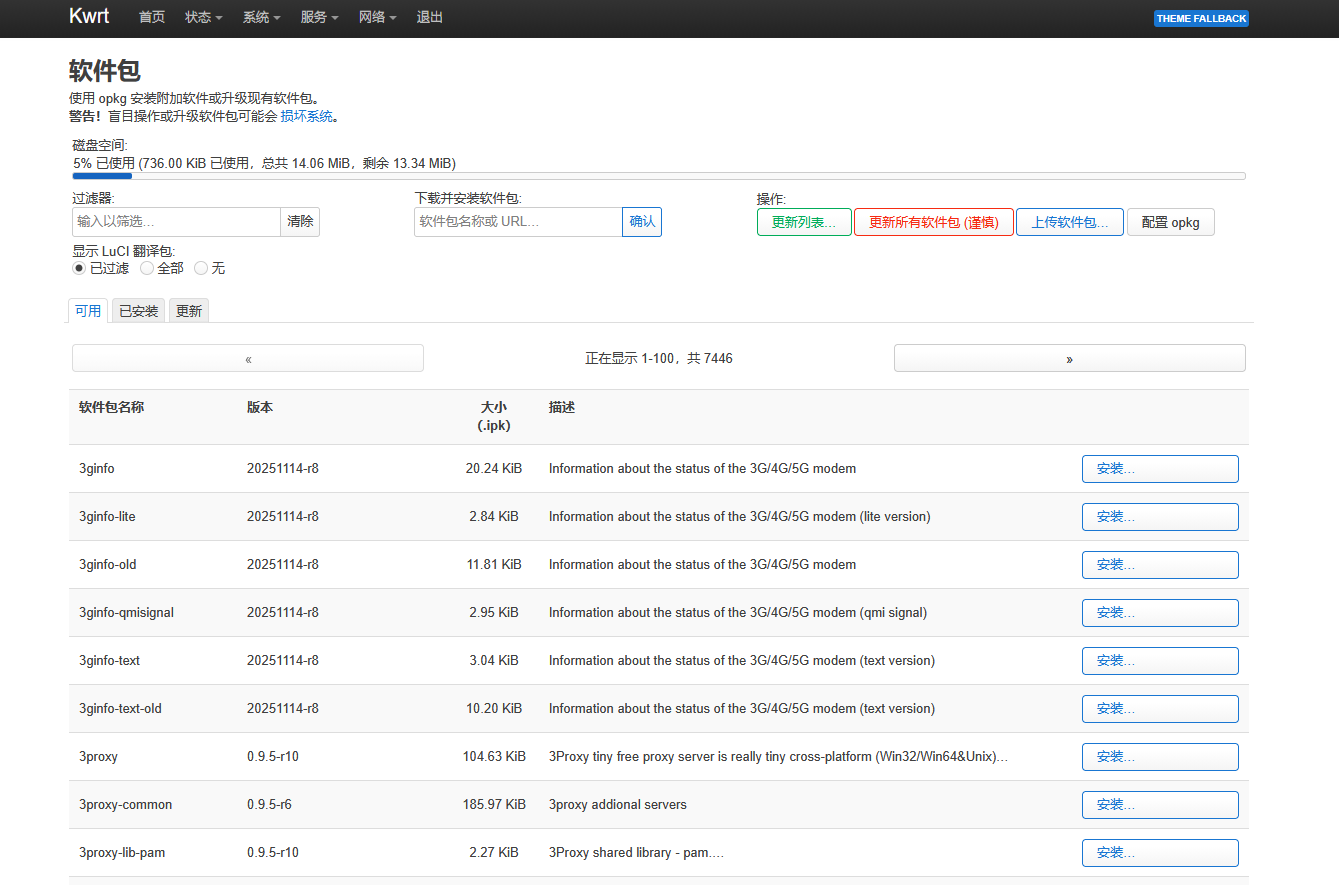1339x885 pixels.
Task: Click the 清除 button to clear filter
Action: point(300,221)
